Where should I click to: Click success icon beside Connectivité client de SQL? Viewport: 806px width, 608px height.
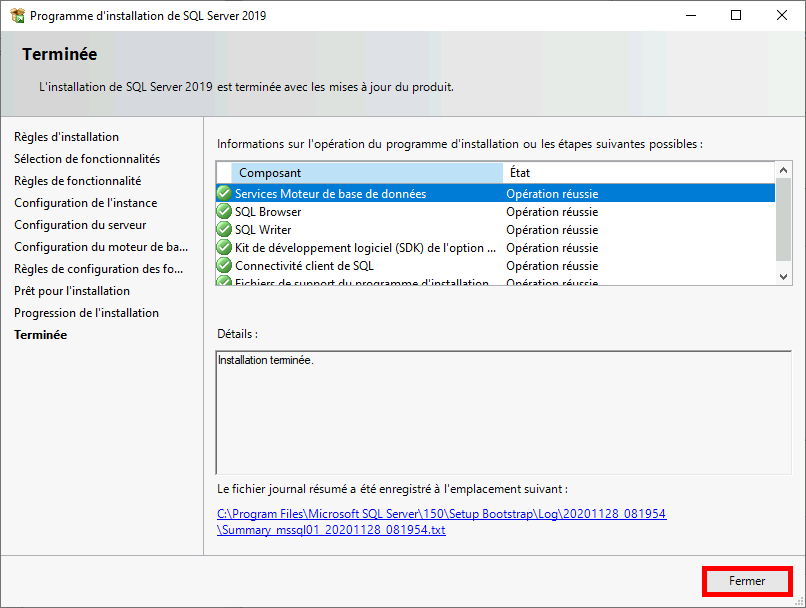point(224,265)
